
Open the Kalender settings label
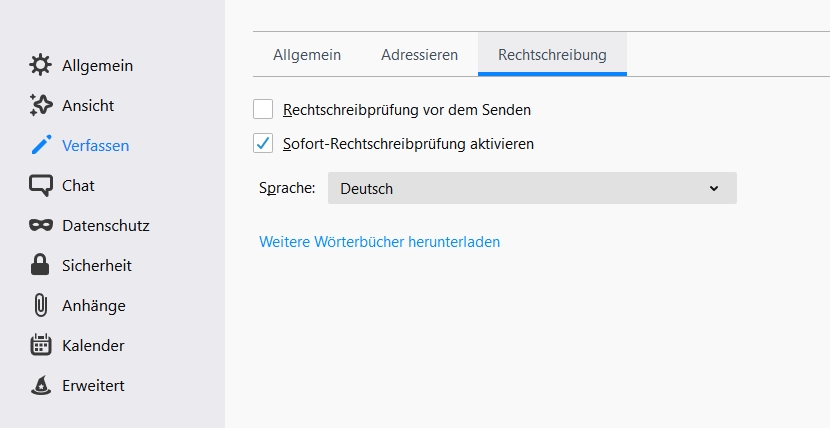click(93, 346)
